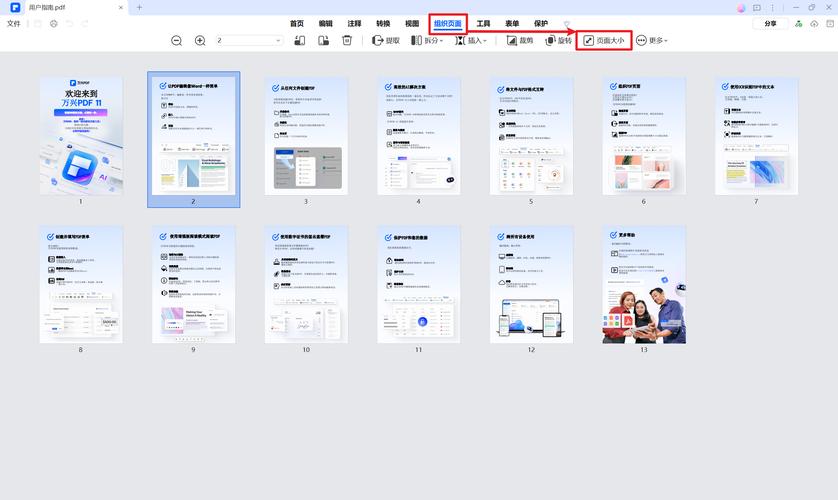Click the 提取 (Extract) pages button

(386, 41)
